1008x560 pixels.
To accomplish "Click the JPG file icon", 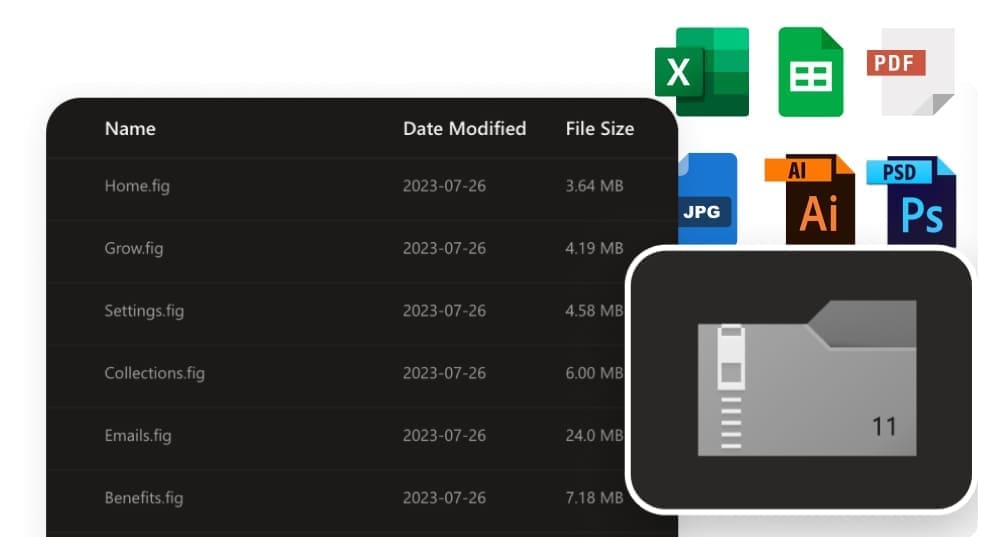I will [707, 199].
